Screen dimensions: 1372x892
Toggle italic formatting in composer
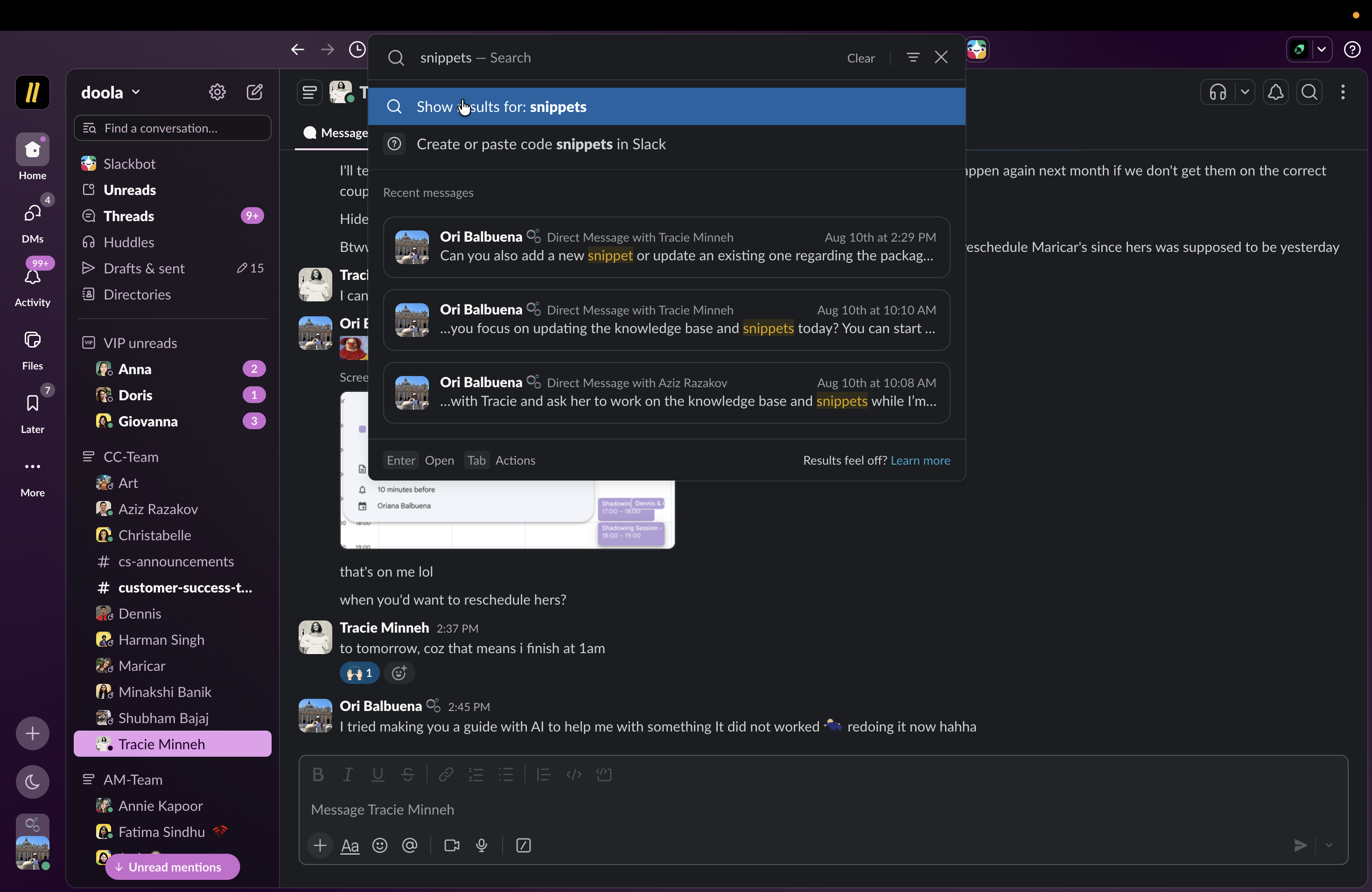pos(348,774)
